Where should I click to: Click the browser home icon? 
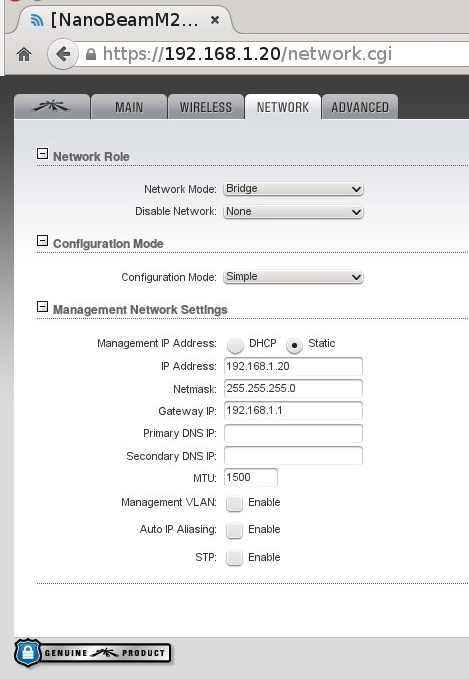[x=24, y=55]
